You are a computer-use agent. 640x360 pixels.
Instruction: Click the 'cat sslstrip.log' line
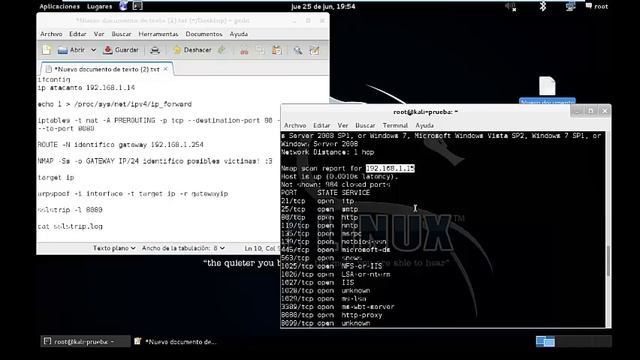(x=70, y=226)
